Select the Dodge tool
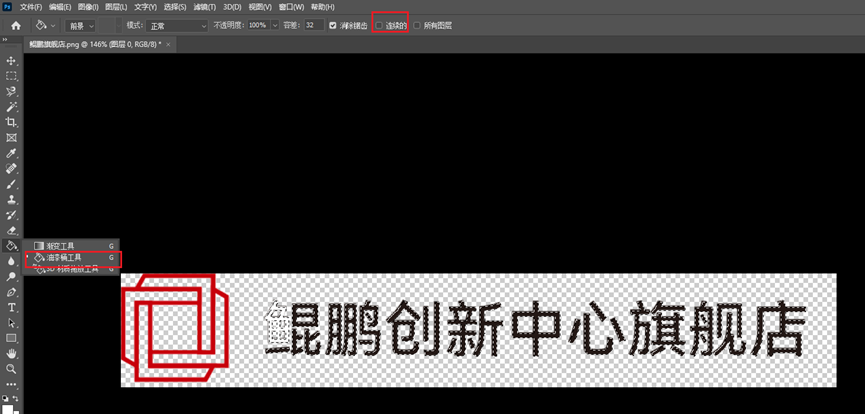This screenshot has height=414, width=865. click(x=11, y=276)
